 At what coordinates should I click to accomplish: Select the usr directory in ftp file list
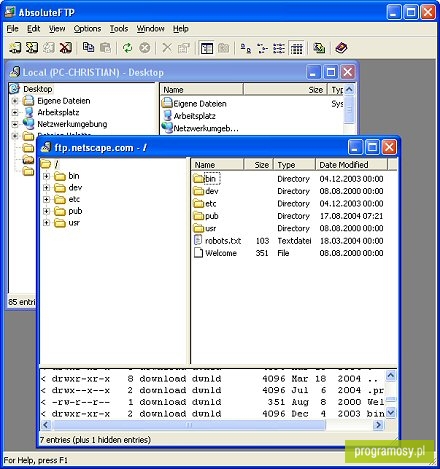(x=211, y=228)
